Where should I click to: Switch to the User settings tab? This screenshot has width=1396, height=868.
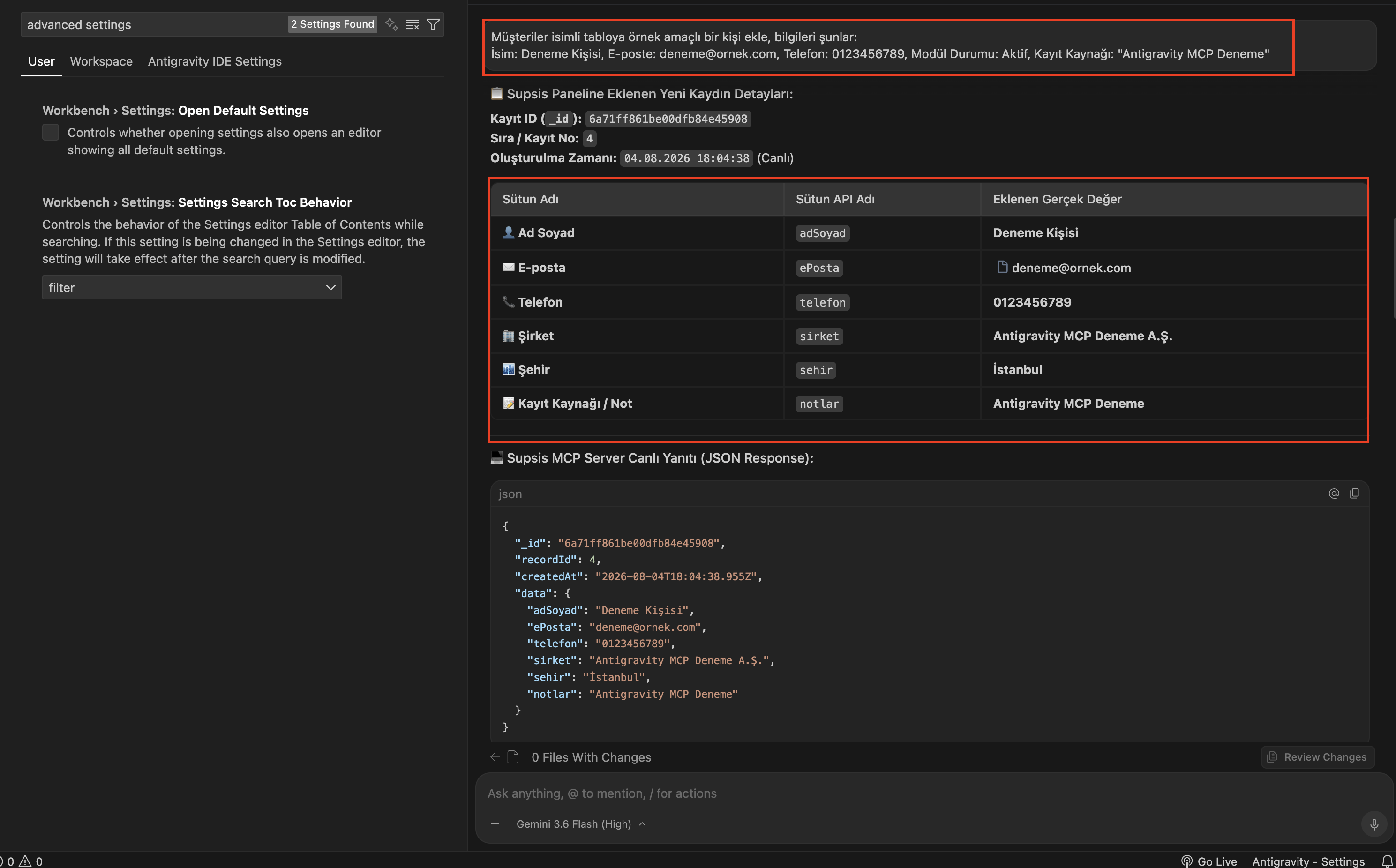[x=41, y=61]
